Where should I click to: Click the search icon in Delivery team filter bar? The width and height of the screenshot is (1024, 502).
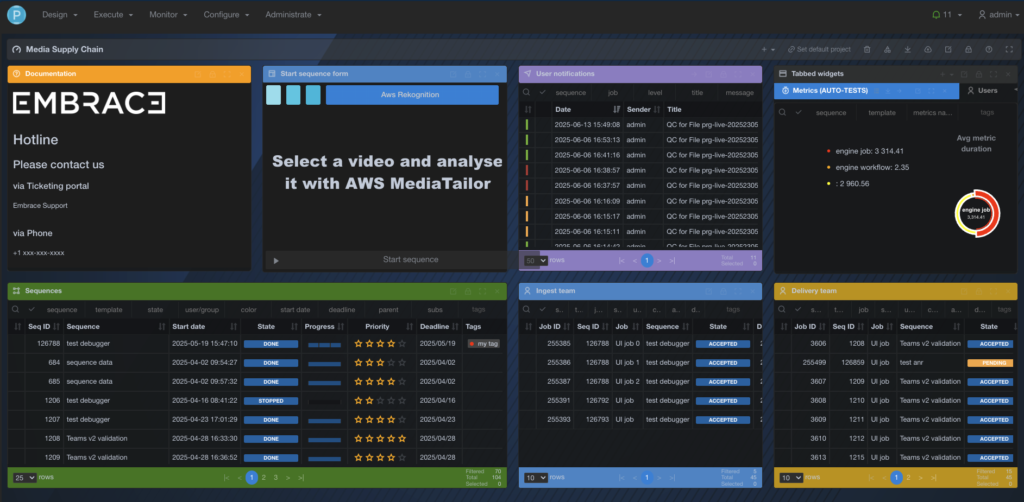pyautogui.click(x=782, y=309)
